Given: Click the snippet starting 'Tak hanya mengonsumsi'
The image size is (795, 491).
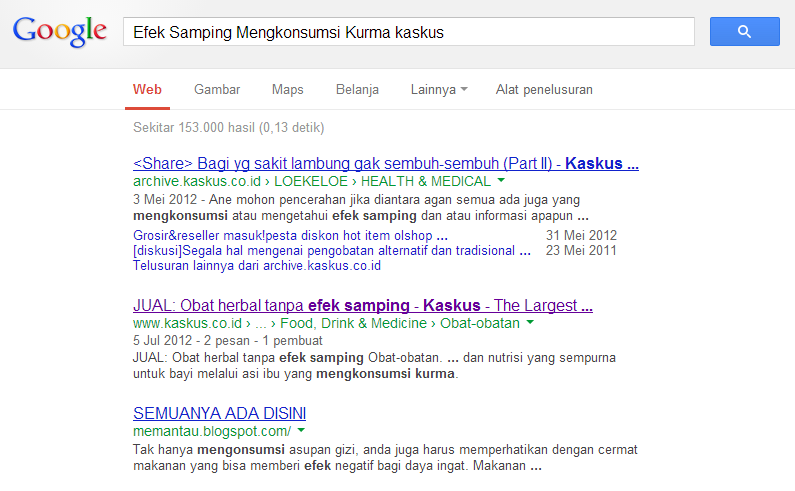Looking at the screenshot, I should click(385, 458).
